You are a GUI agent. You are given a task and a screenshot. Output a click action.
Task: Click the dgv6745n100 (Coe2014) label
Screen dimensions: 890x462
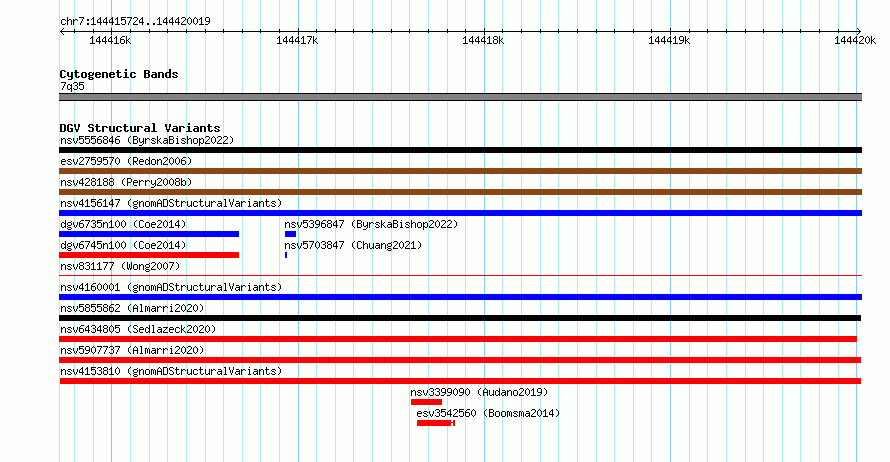(x=123, y=245)
